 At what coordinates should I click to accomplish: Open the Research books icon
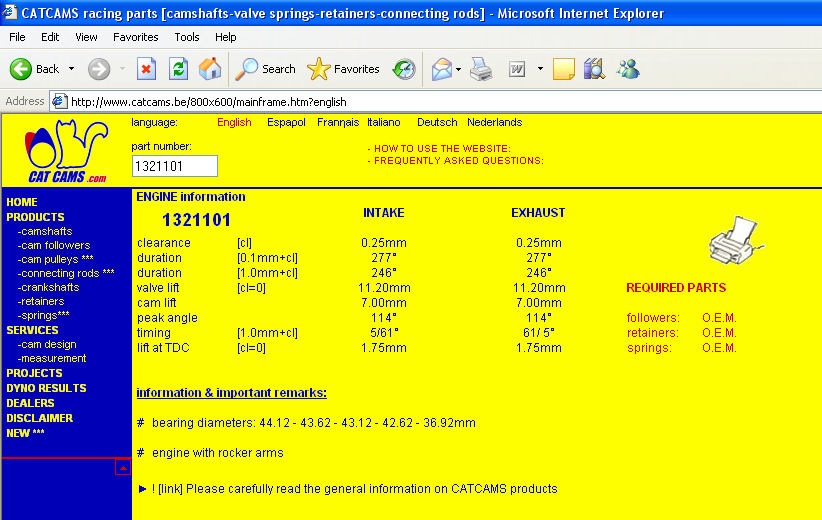pos(594,69)
